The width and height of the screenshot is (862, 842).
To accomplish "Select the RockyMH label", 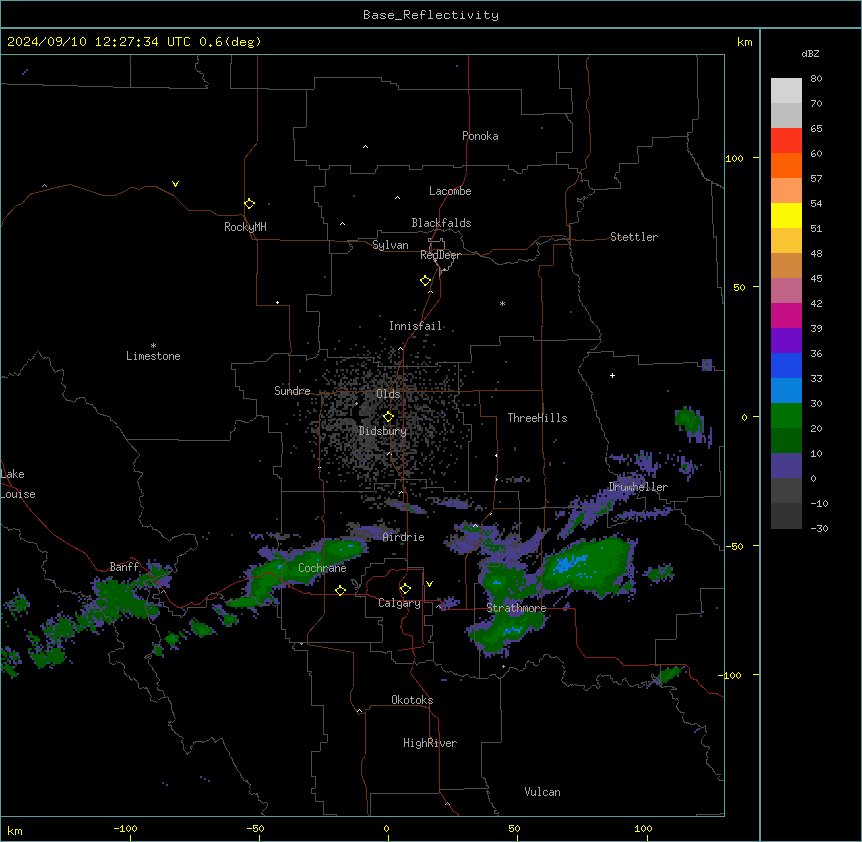I will point(245,227).
